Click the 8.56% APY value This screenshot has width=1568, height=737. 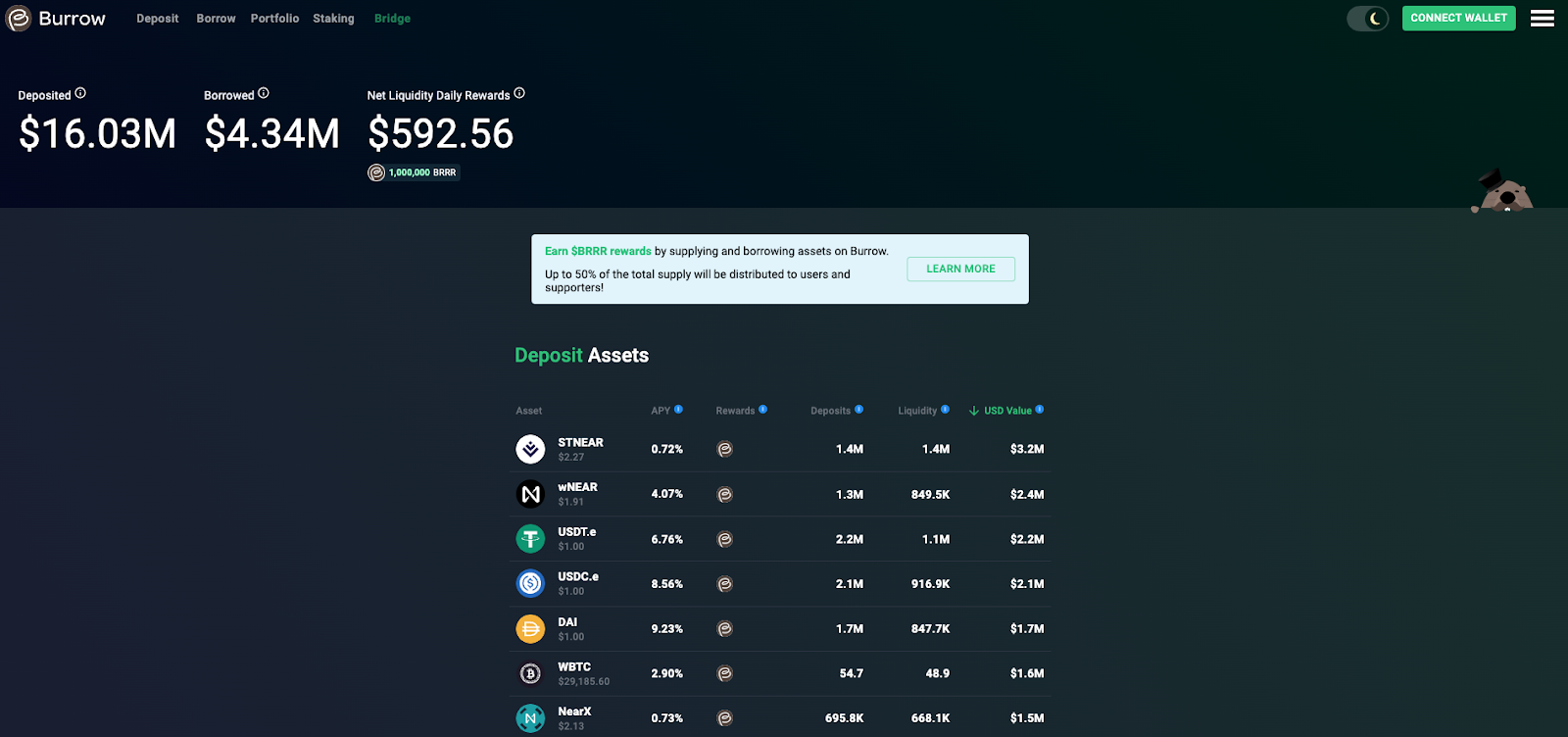[x=666, y=584]
